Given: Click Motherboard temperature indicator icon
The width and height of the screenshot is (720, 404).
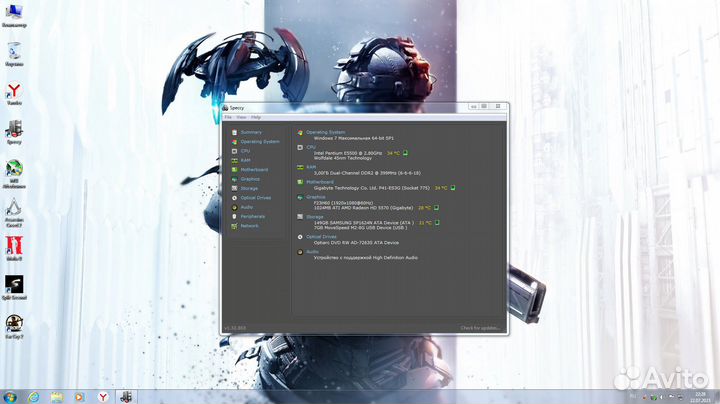Looking at the screenshot, I should click(x=453, y=188).
